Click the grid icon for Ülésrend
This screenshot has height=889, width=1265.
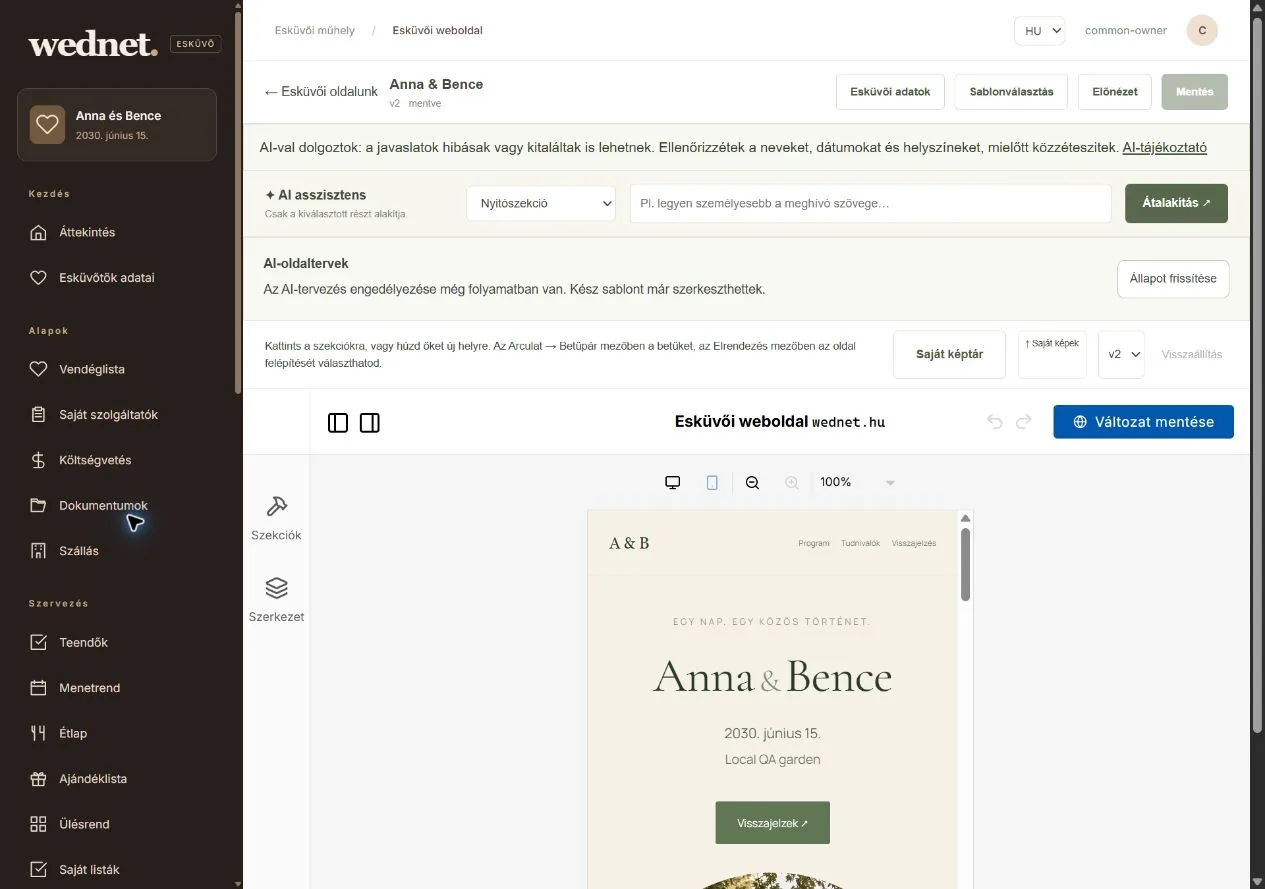click(x=38, y=824)
